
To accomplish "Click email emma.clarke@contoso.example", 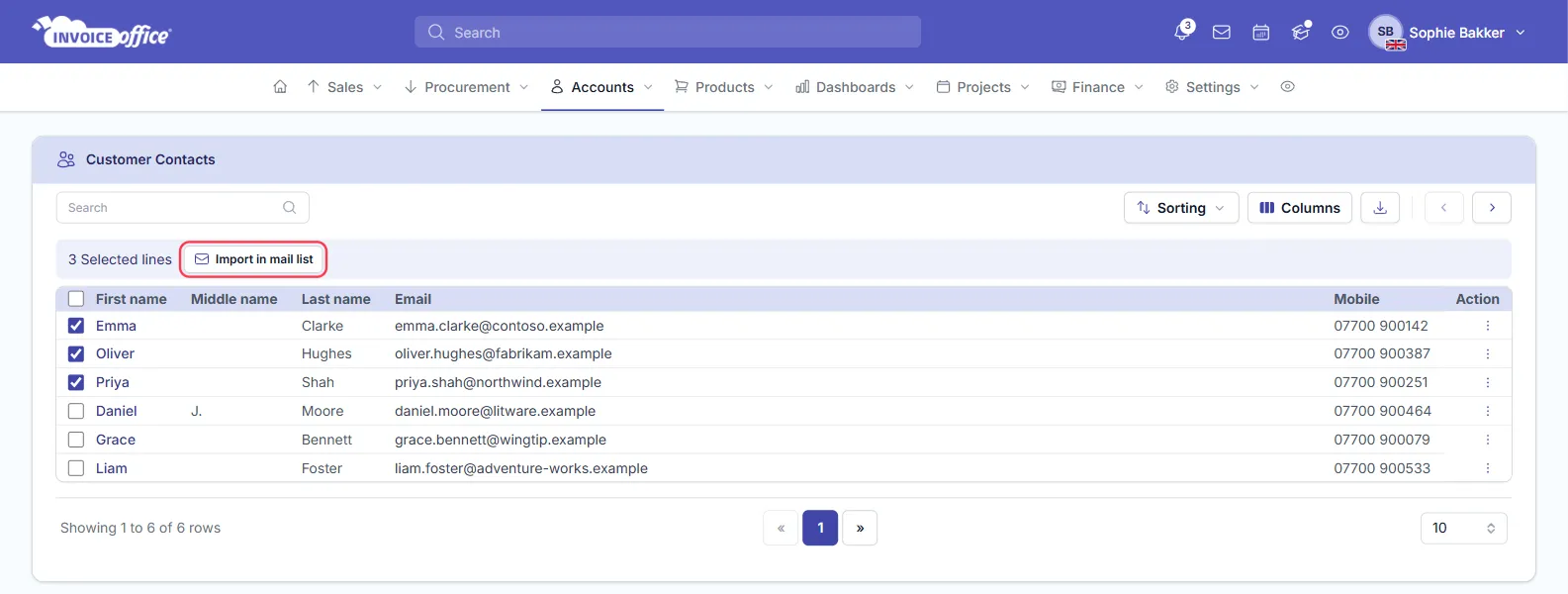I will (500, 326).
